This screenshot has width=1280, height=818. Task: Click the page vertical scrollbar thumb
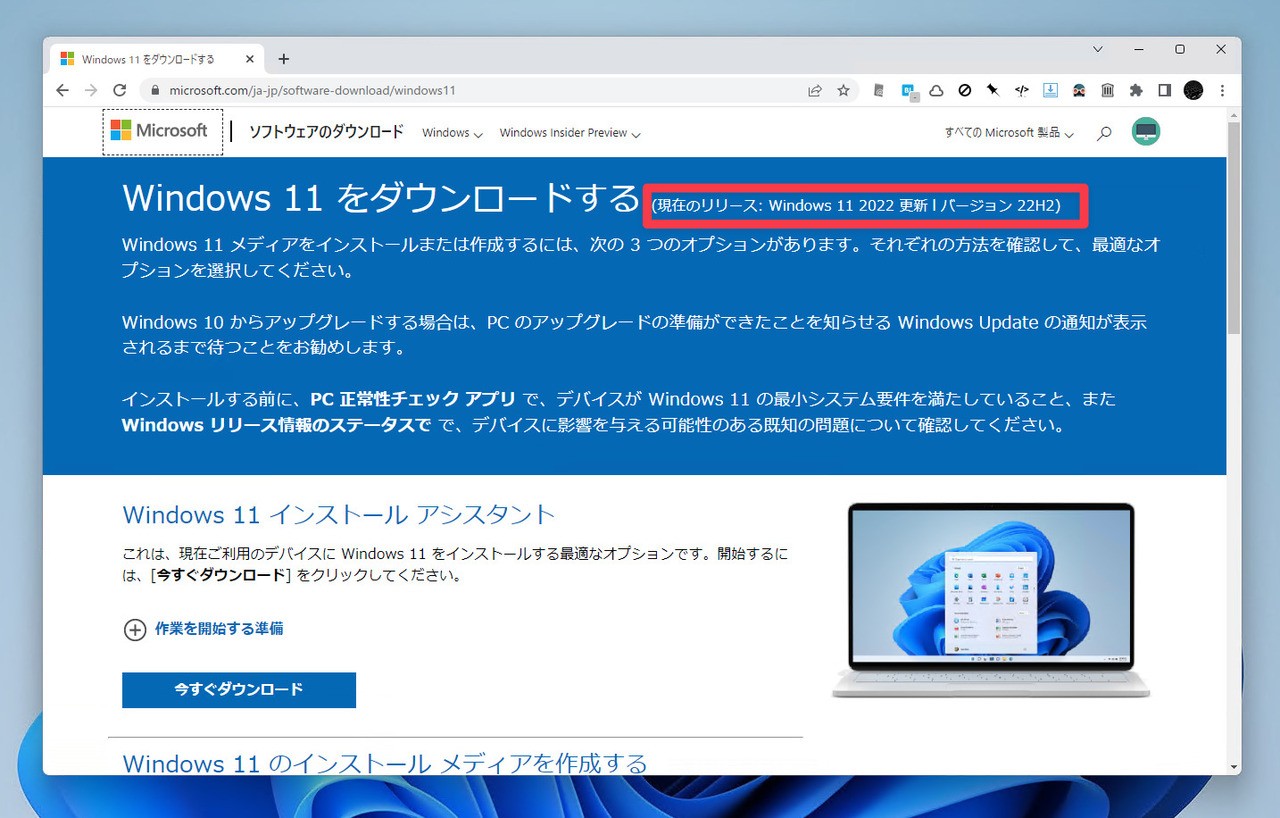tap(1234, 228)
